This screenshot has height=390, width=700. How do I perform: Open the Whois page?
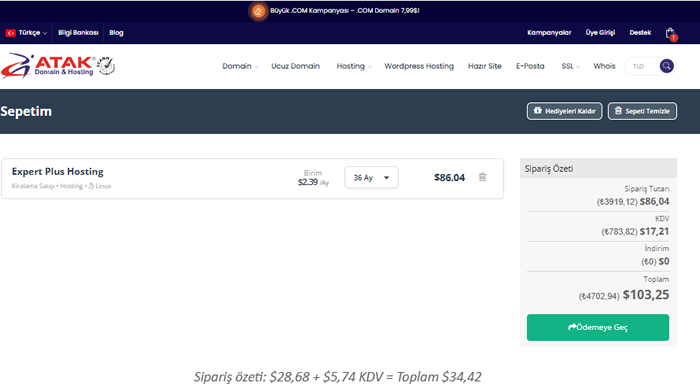(604, 66)
